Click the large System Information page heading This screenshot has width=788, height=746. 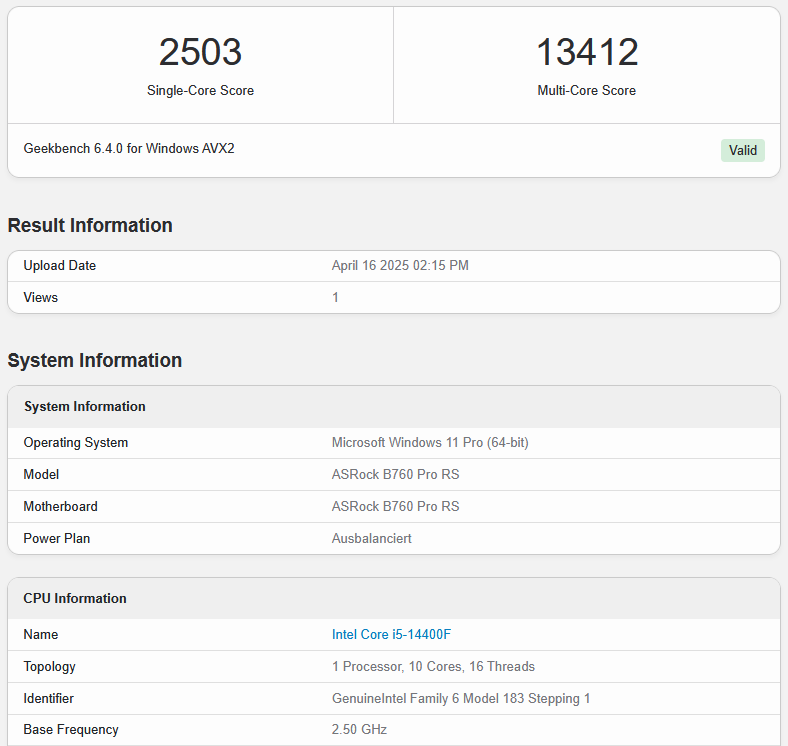pyautogui.click(x=94, y=360)
